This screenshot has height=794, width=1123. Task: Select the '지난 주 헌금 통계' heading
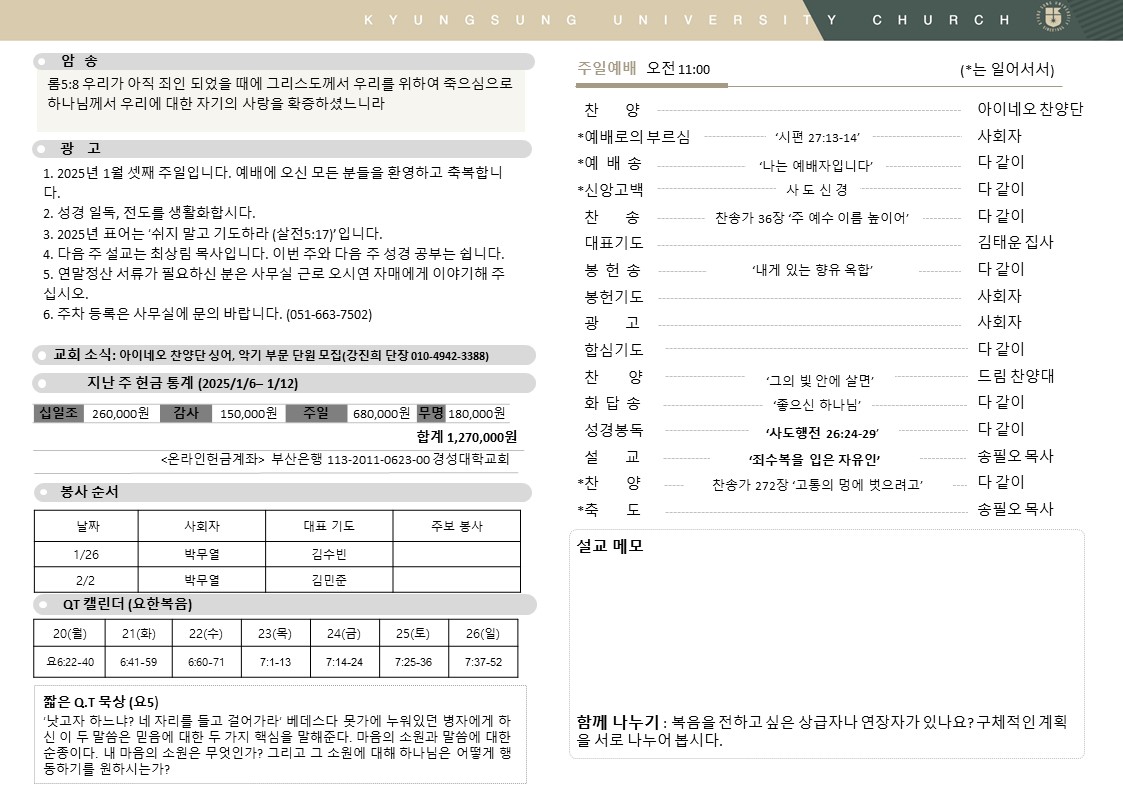pyautogui.click(x=193, y=383)
